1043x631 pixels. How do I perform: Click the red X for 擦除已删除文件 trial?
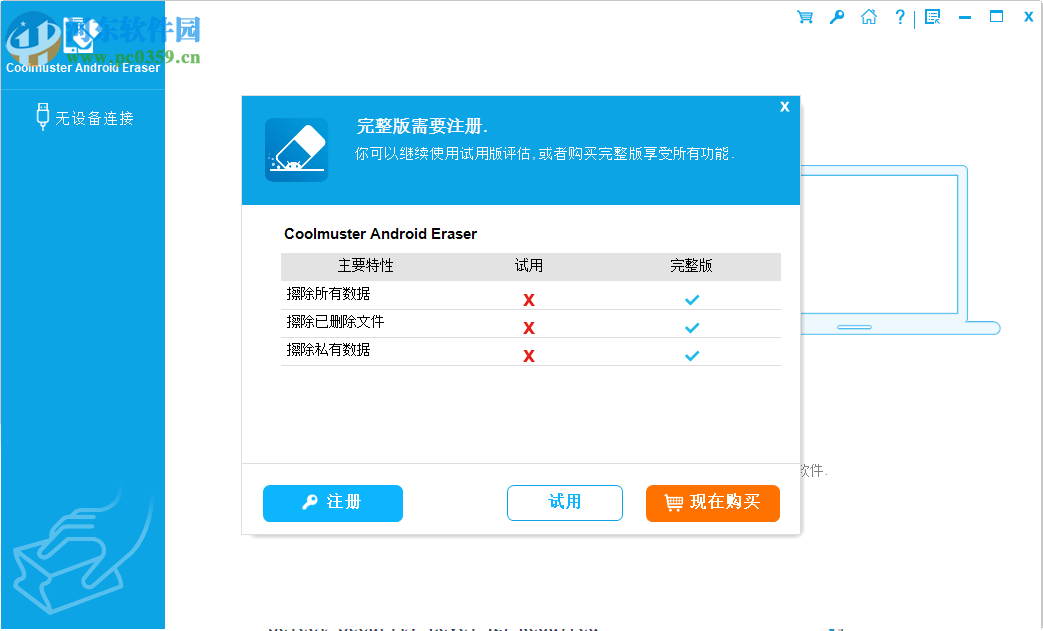[x=529, y=326]
